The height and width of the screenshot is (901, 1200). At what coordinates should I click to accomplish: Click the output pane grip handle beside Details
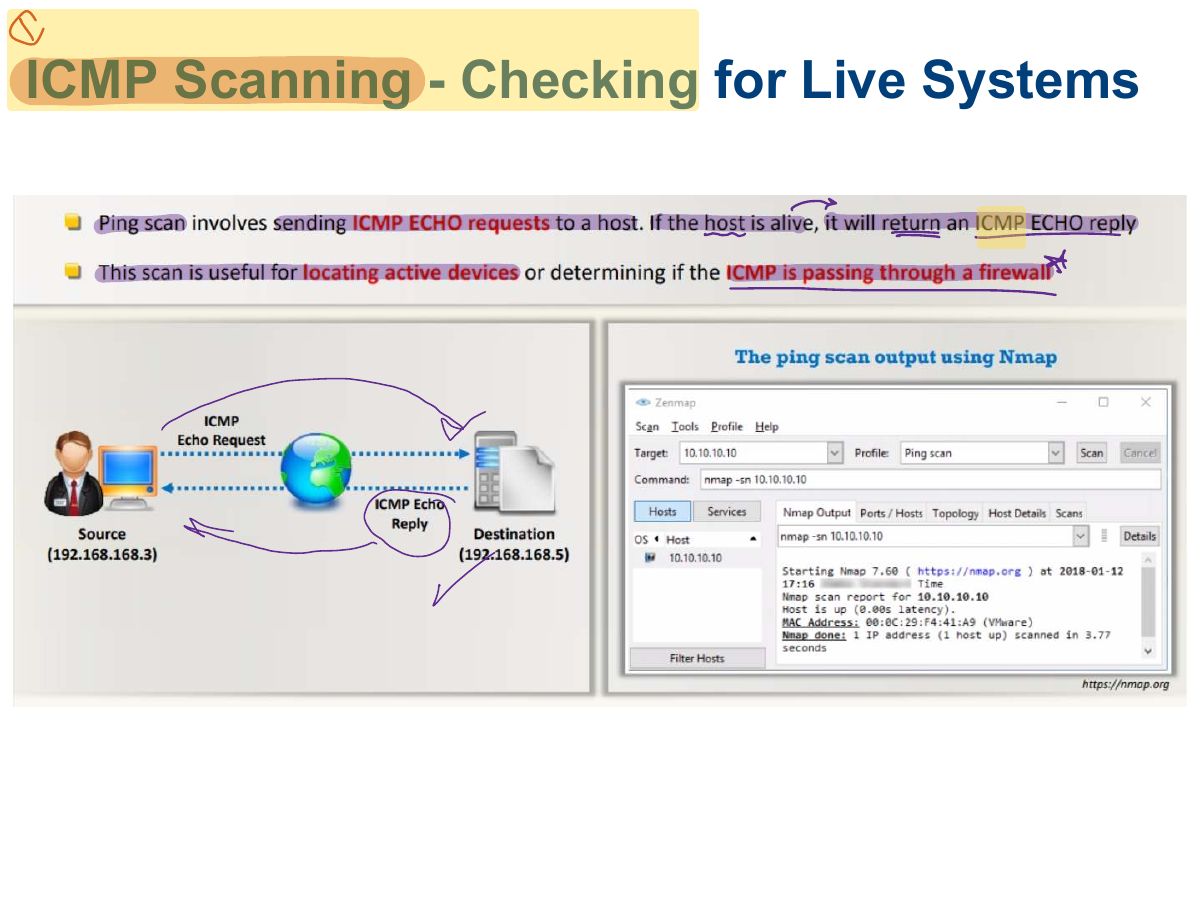[x=1104, y=536]
